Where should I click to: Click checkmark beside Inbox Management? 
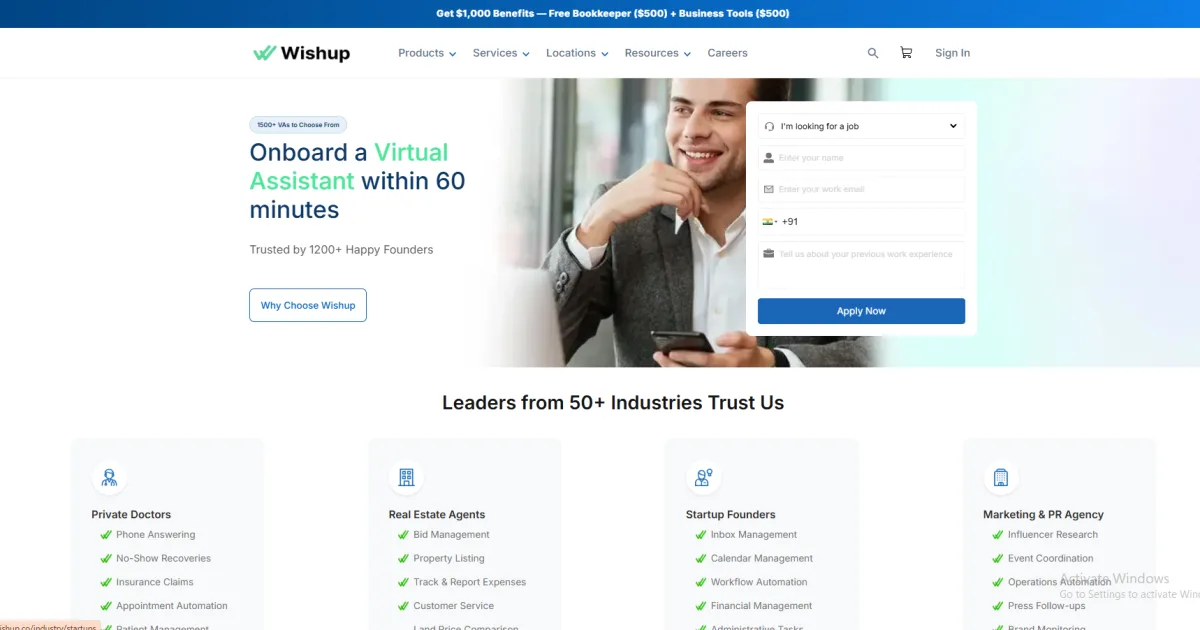[700, 535]
